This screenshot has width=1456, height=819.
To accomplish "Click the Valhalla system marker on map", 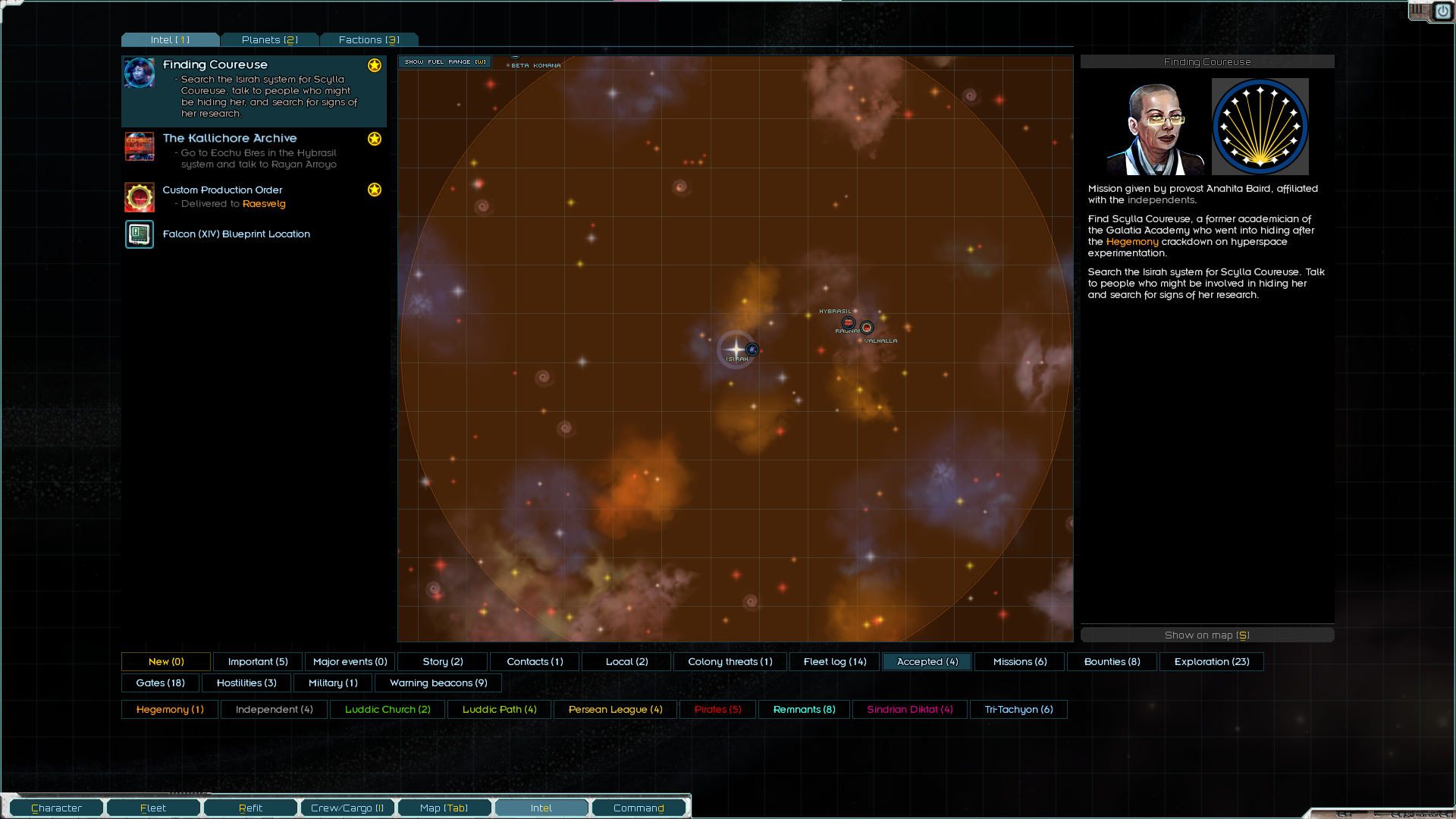I will coord(867,328).
